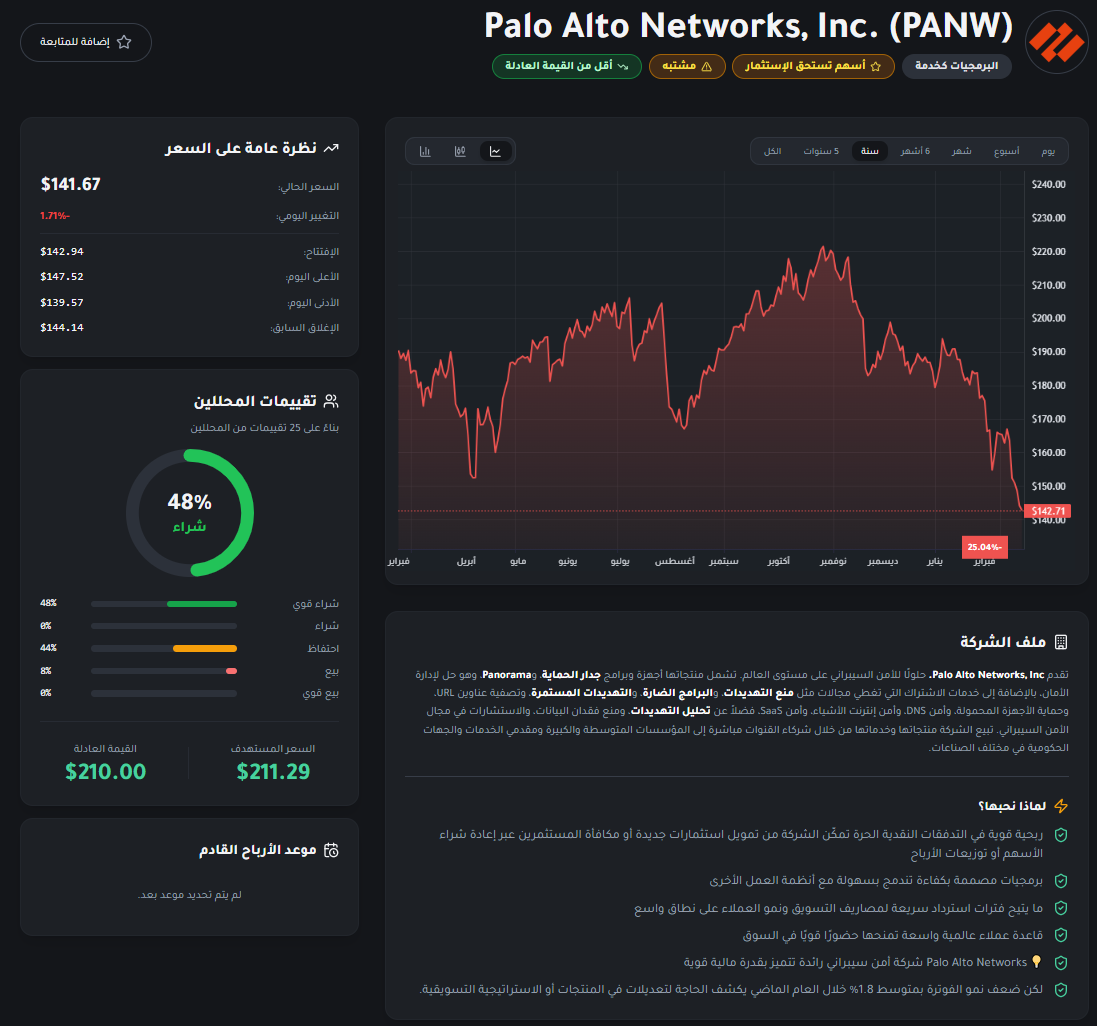Click the بناءً على 25 تقييمات من المحللين subtitle
Screen dimensions: 1097x1026
264,427
